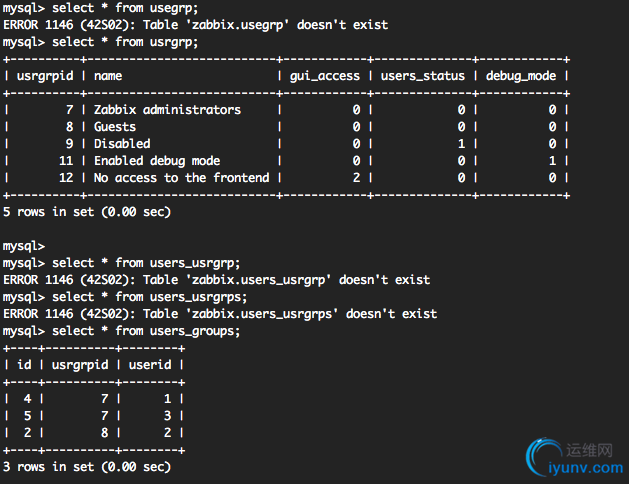Click the id column header in users_groups
The height and width of the screenshot is (484, 629).
pyautogui.click(x=24, y=365)
